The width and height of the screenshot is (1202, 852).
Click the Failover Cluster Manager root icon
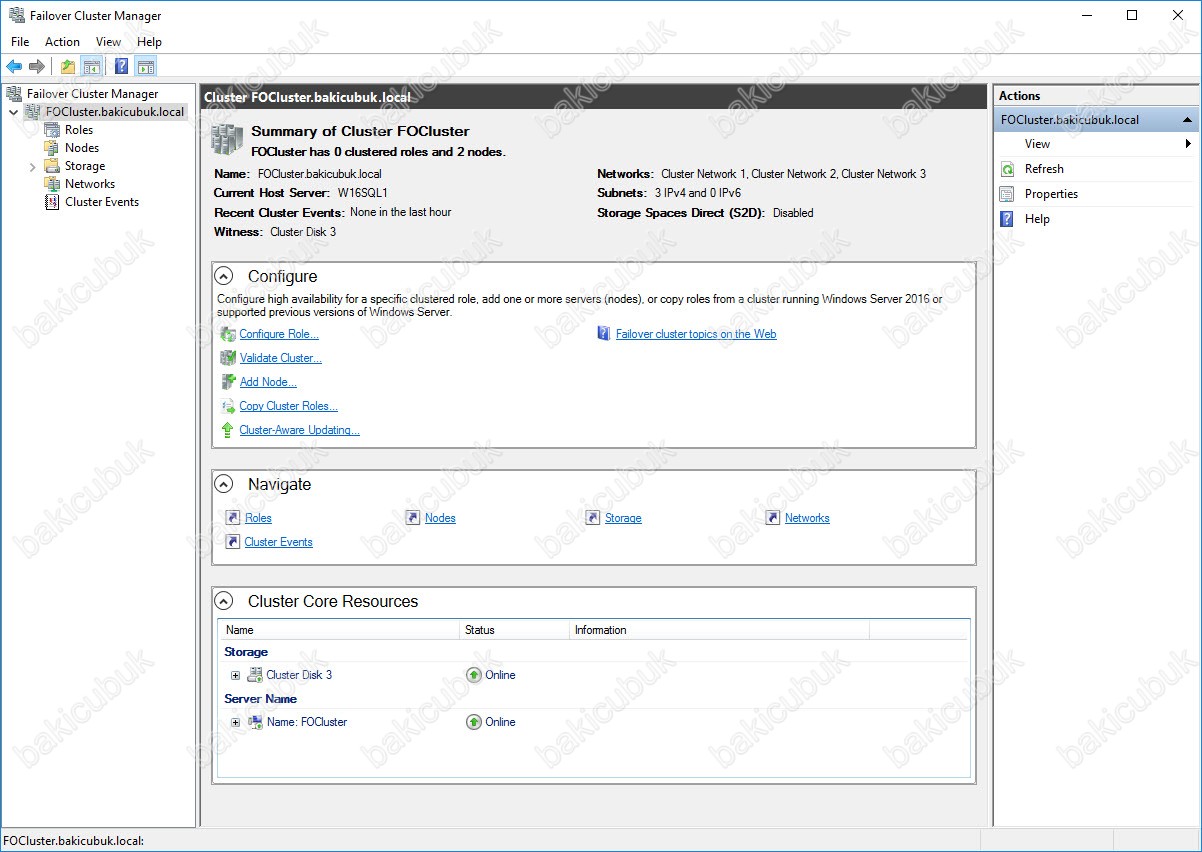pyautogui.click(x=14, y=94)
